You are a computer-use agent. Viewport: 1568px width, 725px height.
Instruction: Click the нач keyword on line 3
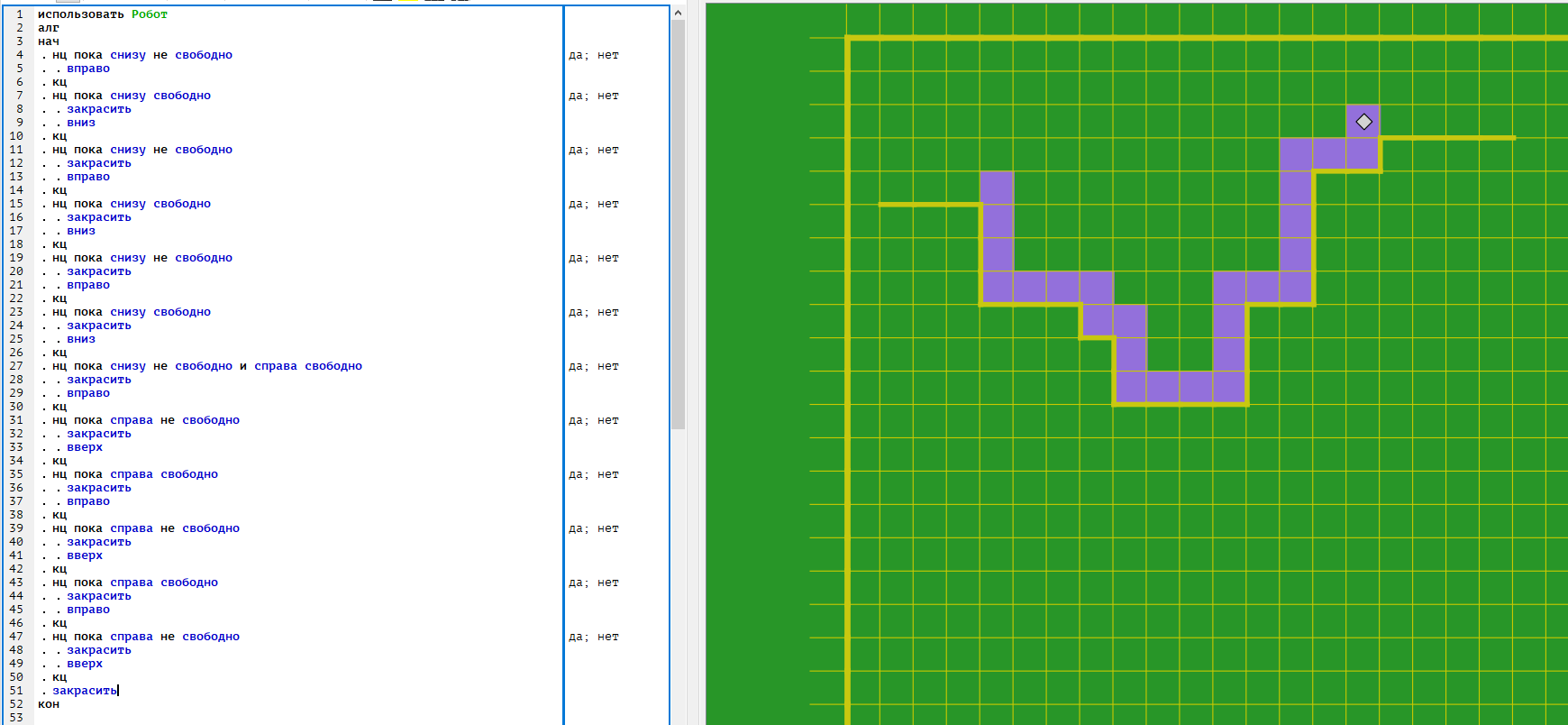click(48, 41)
